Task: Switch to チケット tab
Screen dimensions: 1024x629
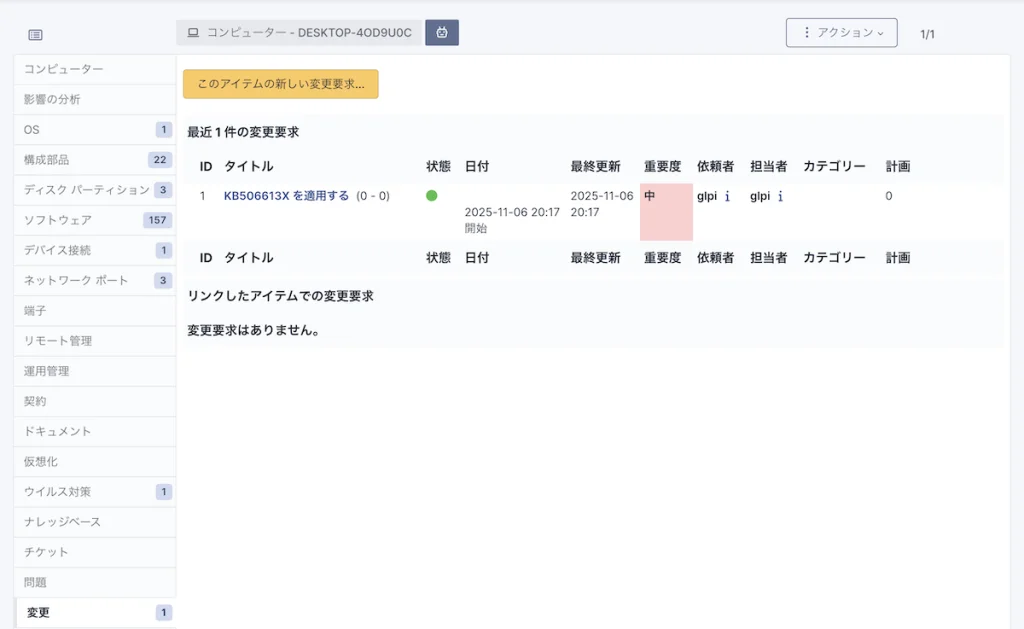Action: pos(95,552)
